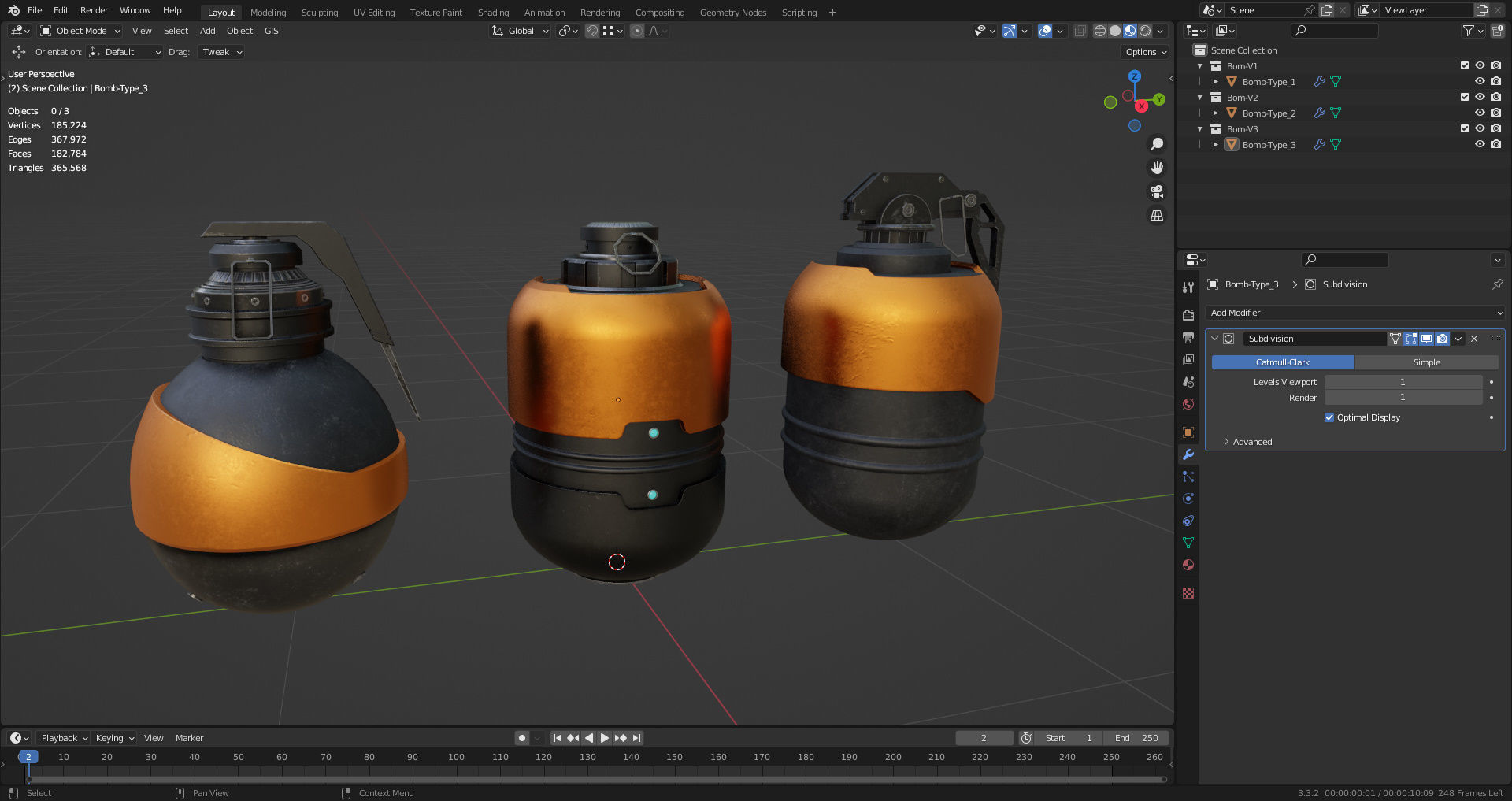This screenshot has height=801, width=1512.
Task: Open the Options dropdown
Action: pyautogui.click(x=1146, y=52)
